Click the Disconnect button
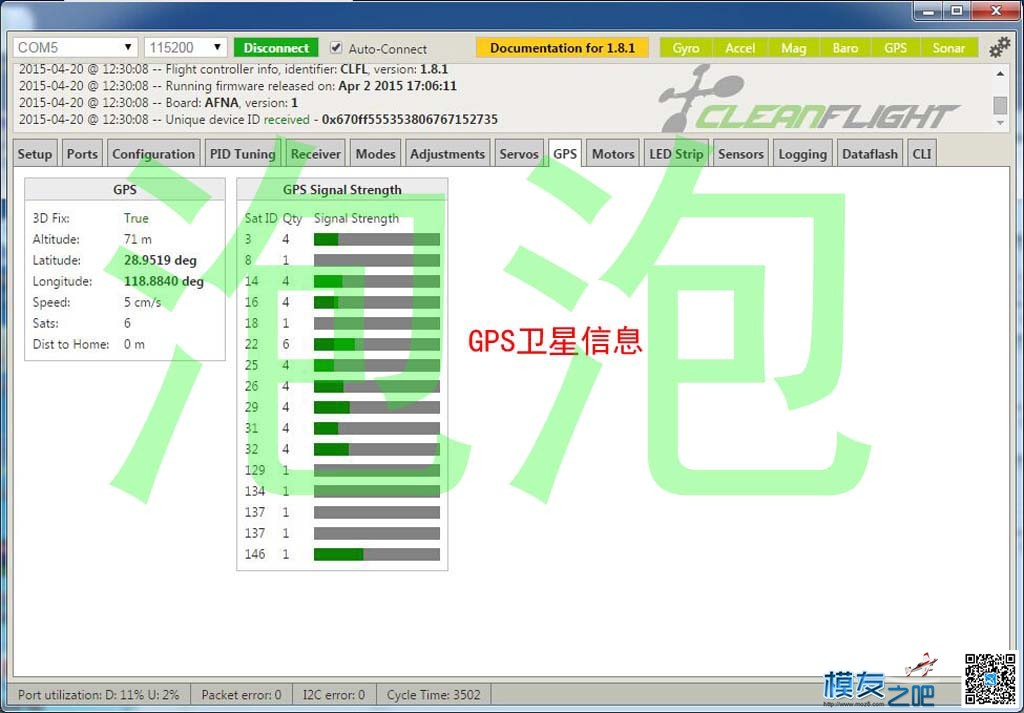 tap(276, 48)
